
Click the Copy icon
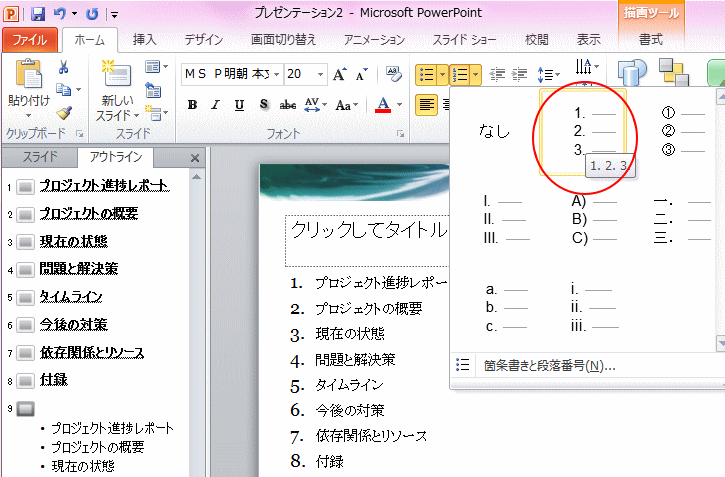click(x=63, y=89)
